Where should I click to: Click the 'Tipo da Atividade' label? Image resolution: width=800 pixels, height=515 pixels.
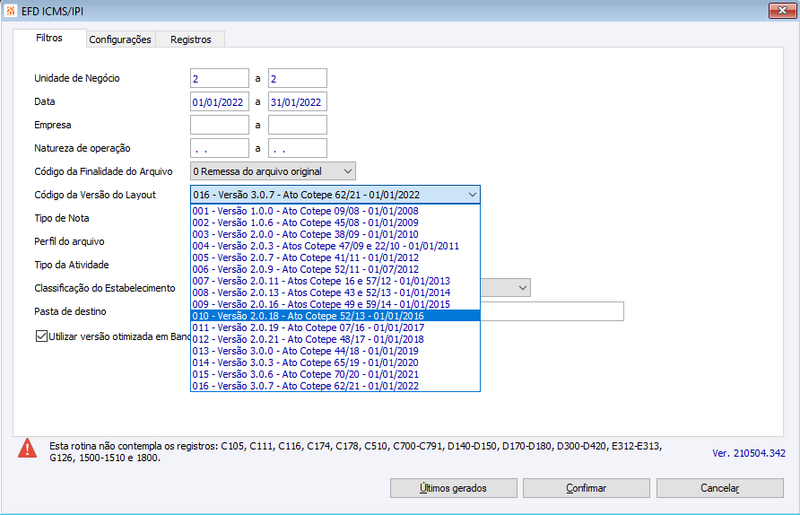click(71, 265)
